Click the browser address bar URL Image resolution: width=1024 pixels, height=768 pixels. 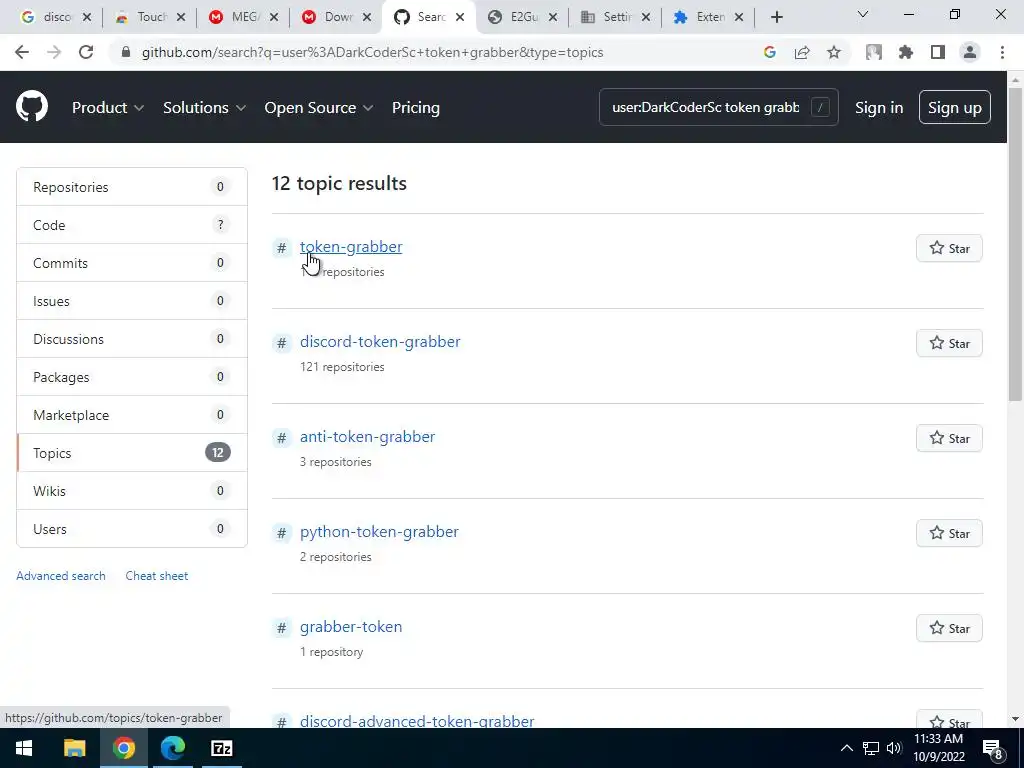point(372,52)
